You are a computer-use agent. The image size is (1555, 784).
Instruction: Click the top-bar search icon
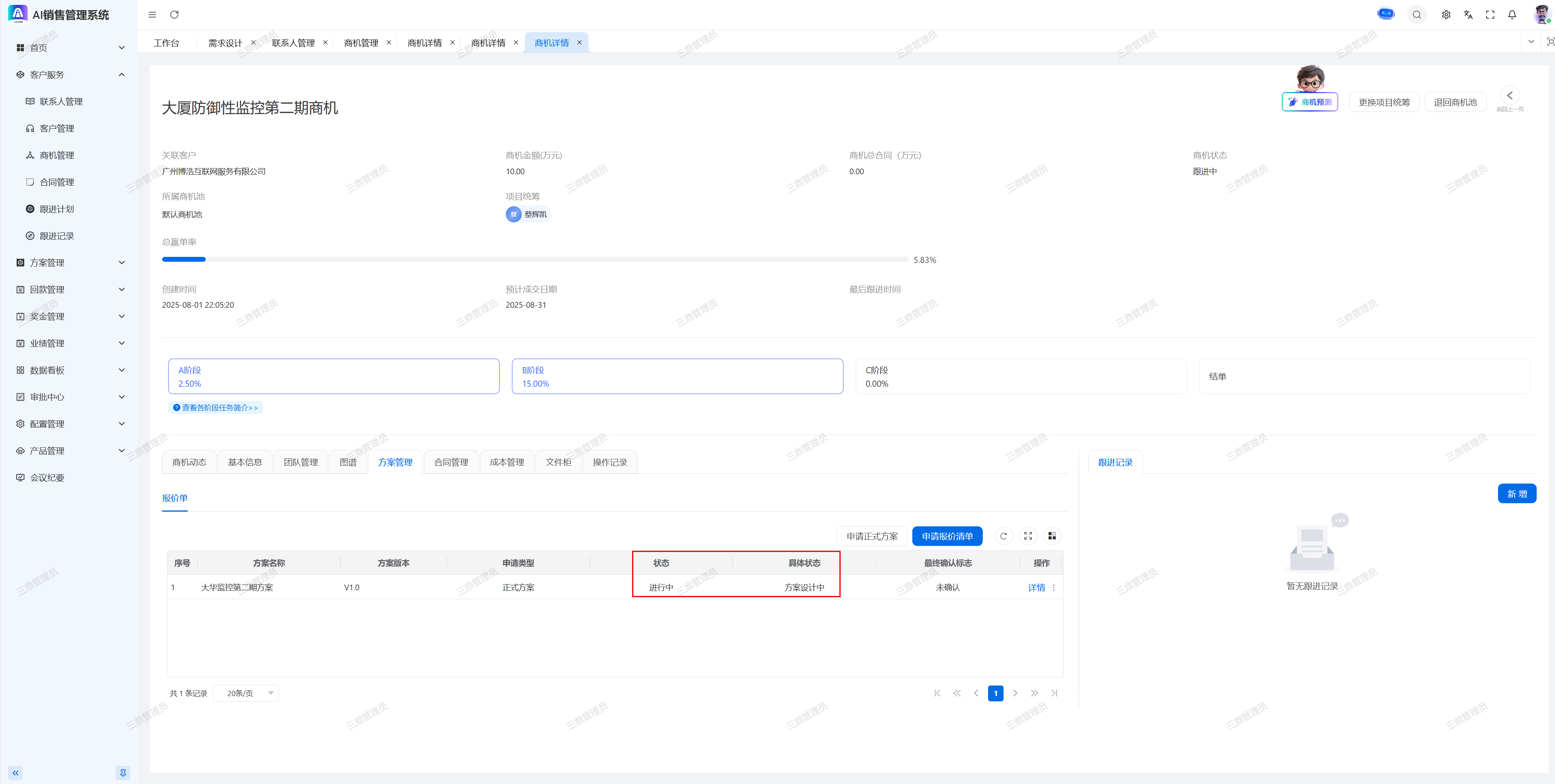[1417, 15]
